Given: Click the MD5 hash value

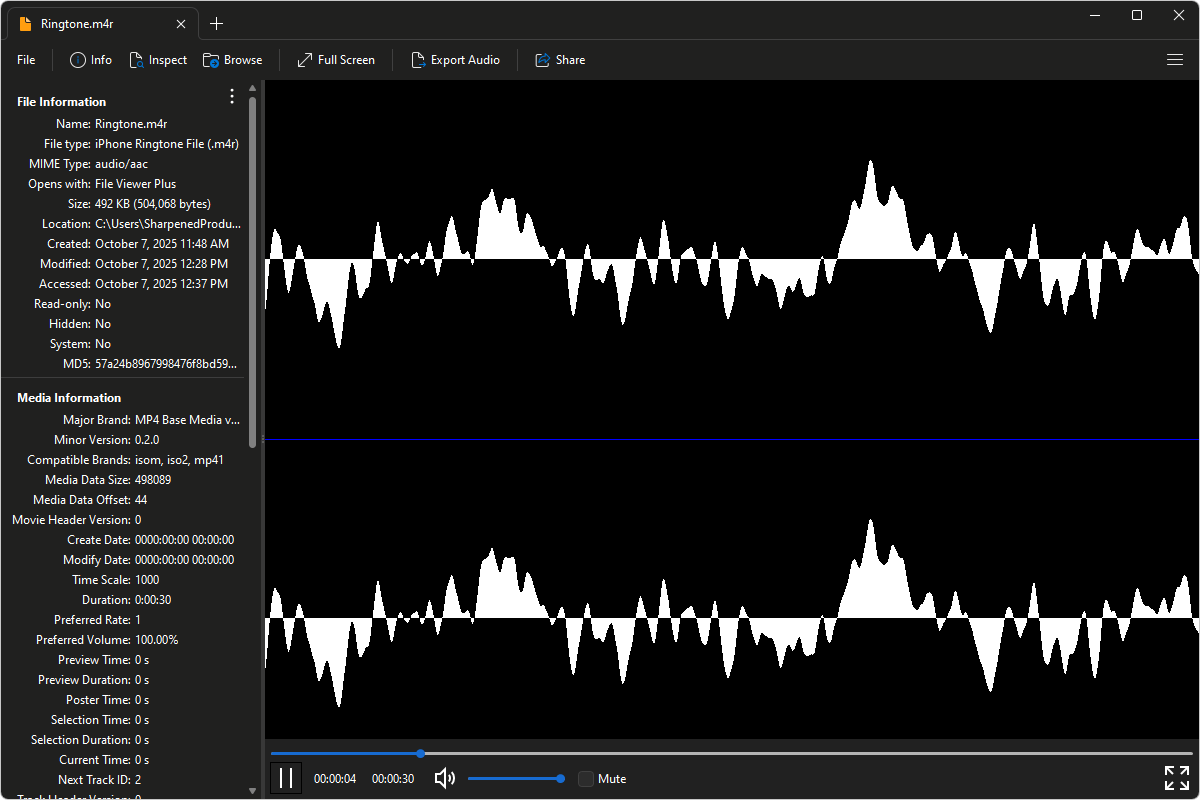Looking at the screenshot, I should pos(166,364).
